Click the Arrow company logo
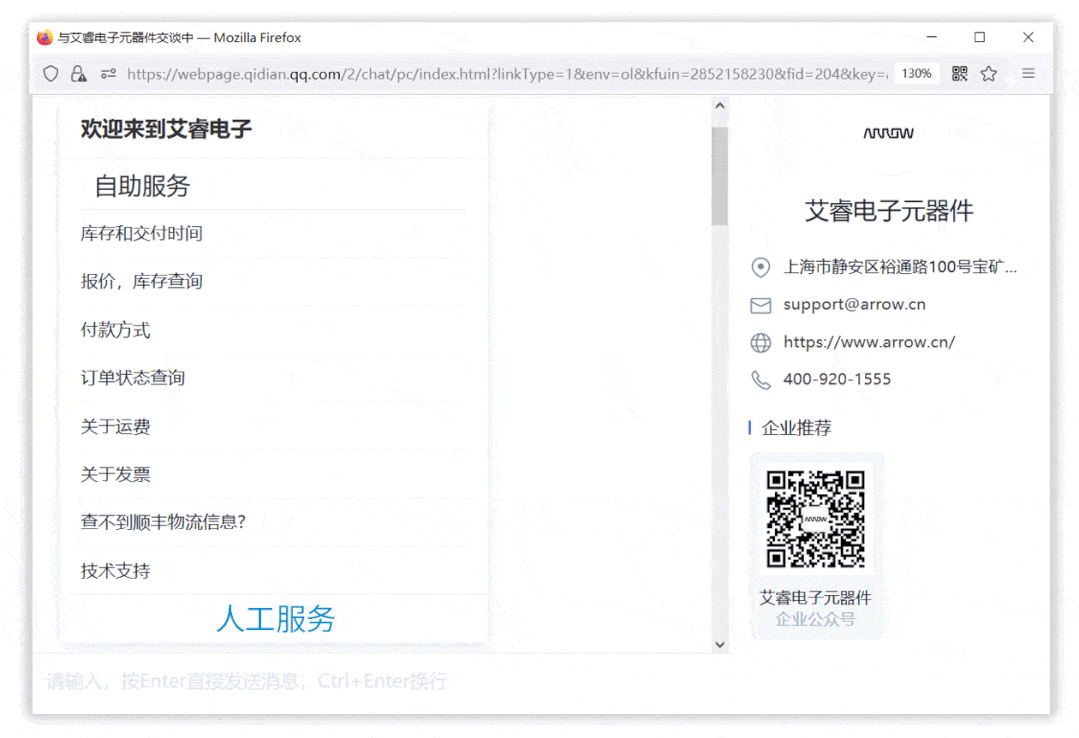Image resolution: width=1079 pixels, height=738 pixels. coord(888,133)
